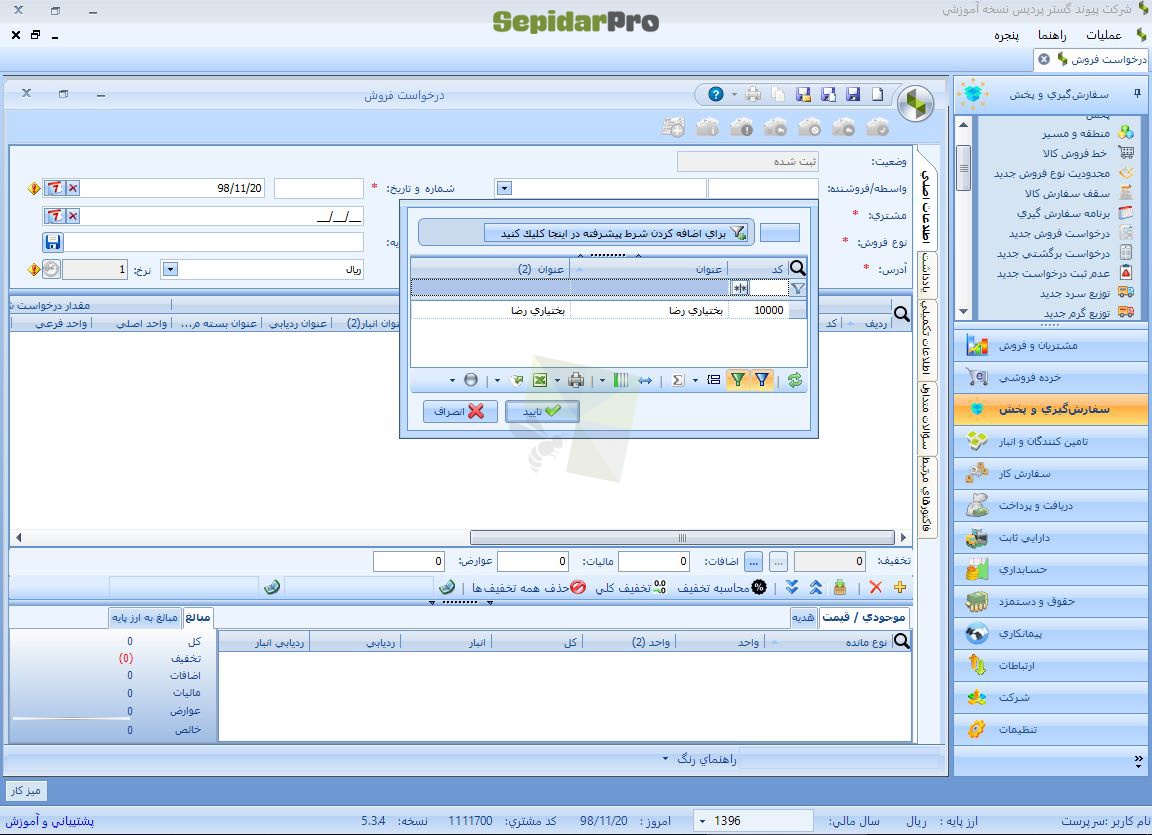Open the dropdown arrow beside the gray sphere
This screenshot has height=835, width=1152.
tap(452, 380)
